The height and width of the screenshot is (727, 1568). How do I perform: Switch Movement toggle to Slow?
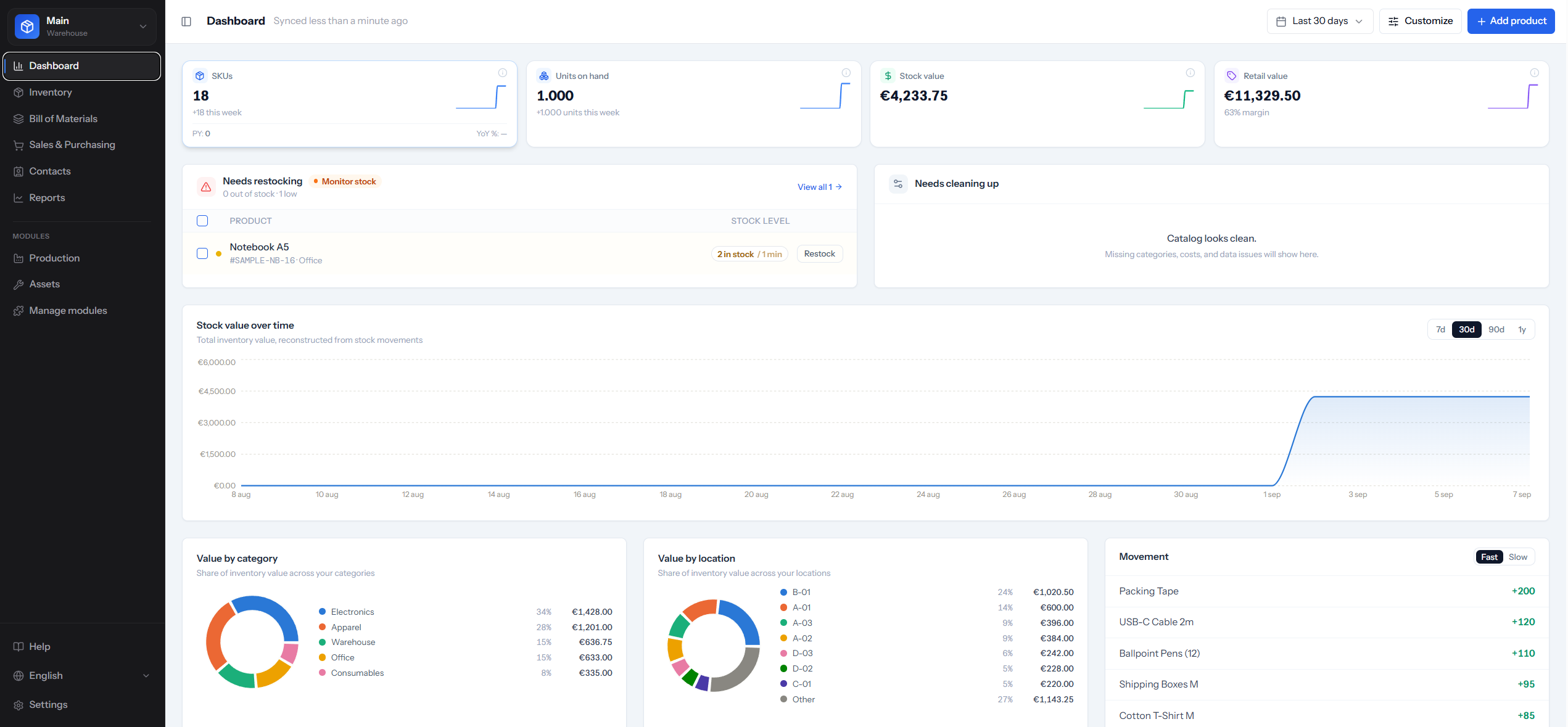[1518, 557]
